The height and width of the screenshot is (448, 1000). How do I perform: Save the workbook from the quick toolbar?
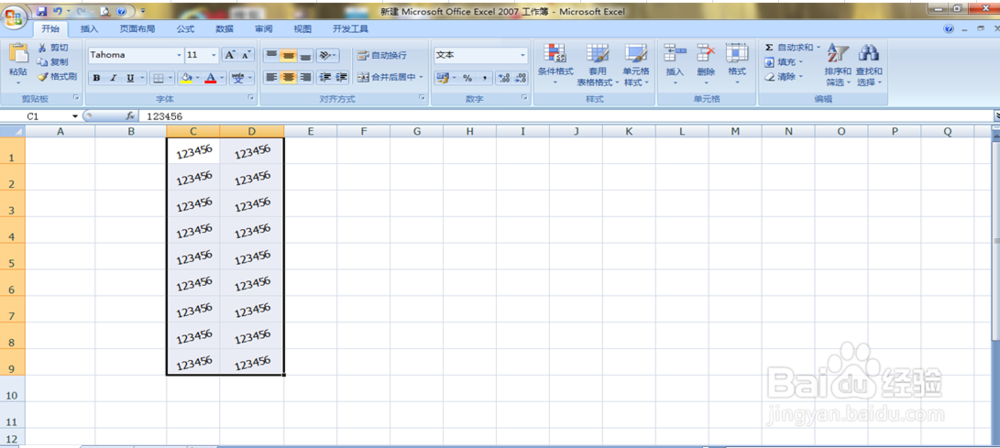pyautogui.click(x=42, y=11)
